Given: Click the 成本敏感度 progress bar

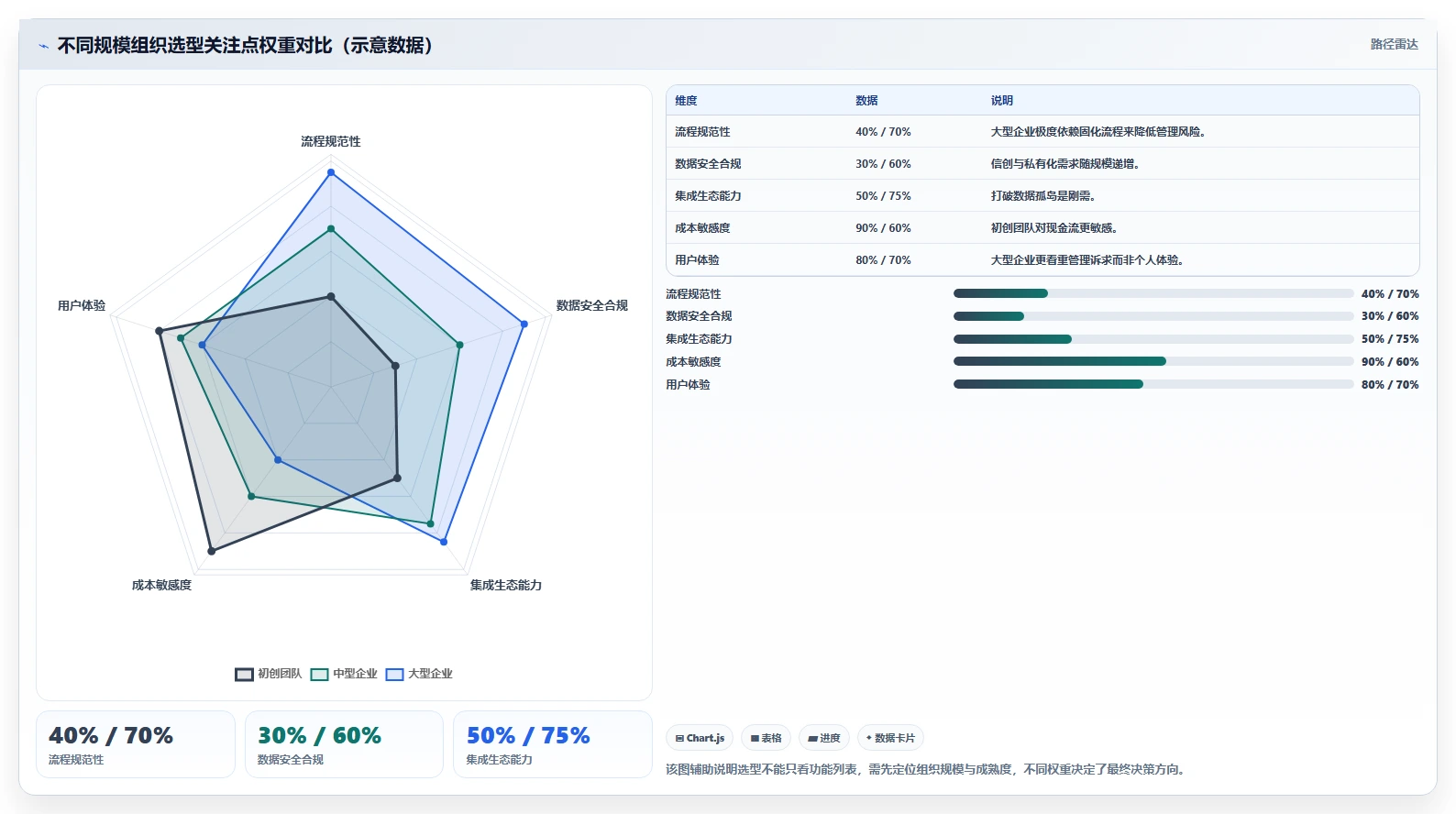Looking at the screenshot, I should (x=1153, y=361).
